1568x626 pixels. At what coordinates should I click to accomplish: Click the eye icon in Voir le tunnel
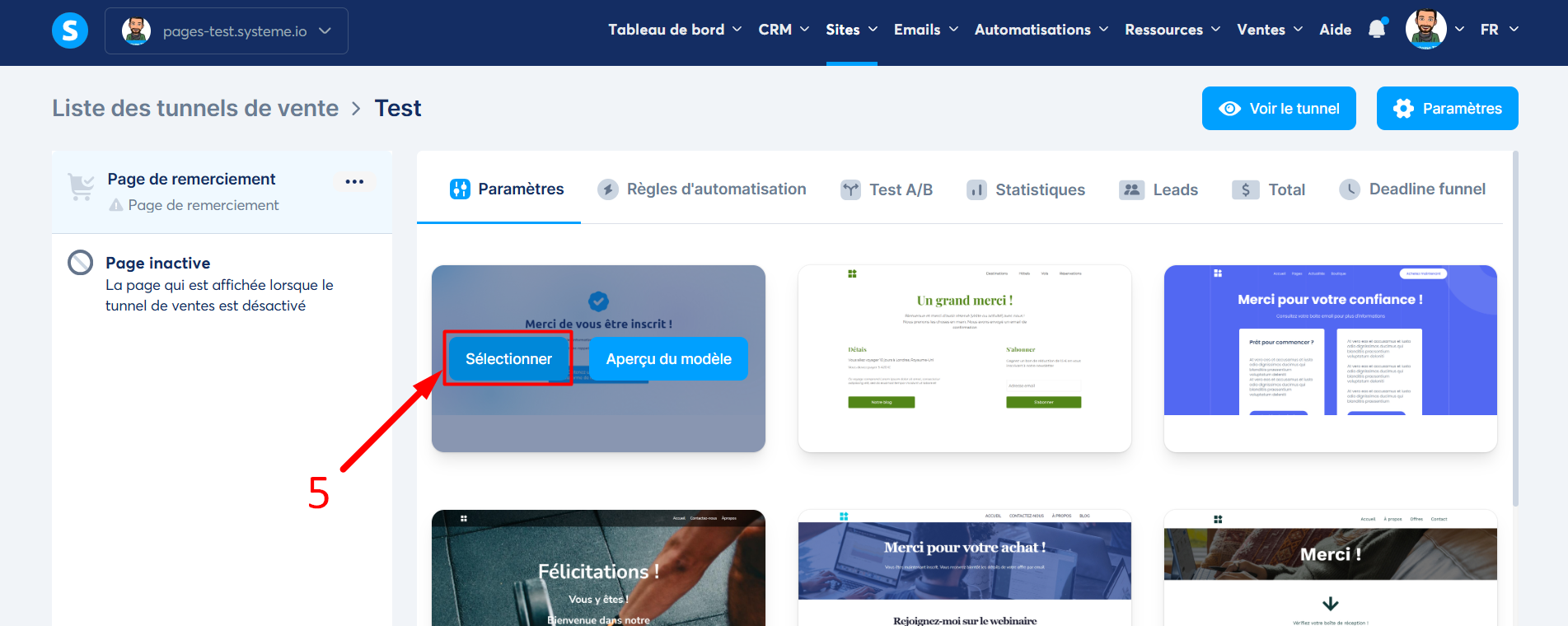pyautogui.click(x=1230, y=109)
